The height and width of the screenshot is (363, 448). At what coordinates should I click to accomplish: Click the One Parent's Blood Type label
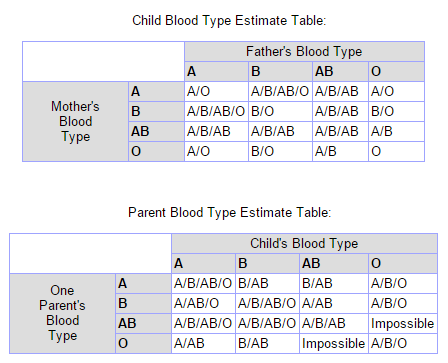(62, 313)
